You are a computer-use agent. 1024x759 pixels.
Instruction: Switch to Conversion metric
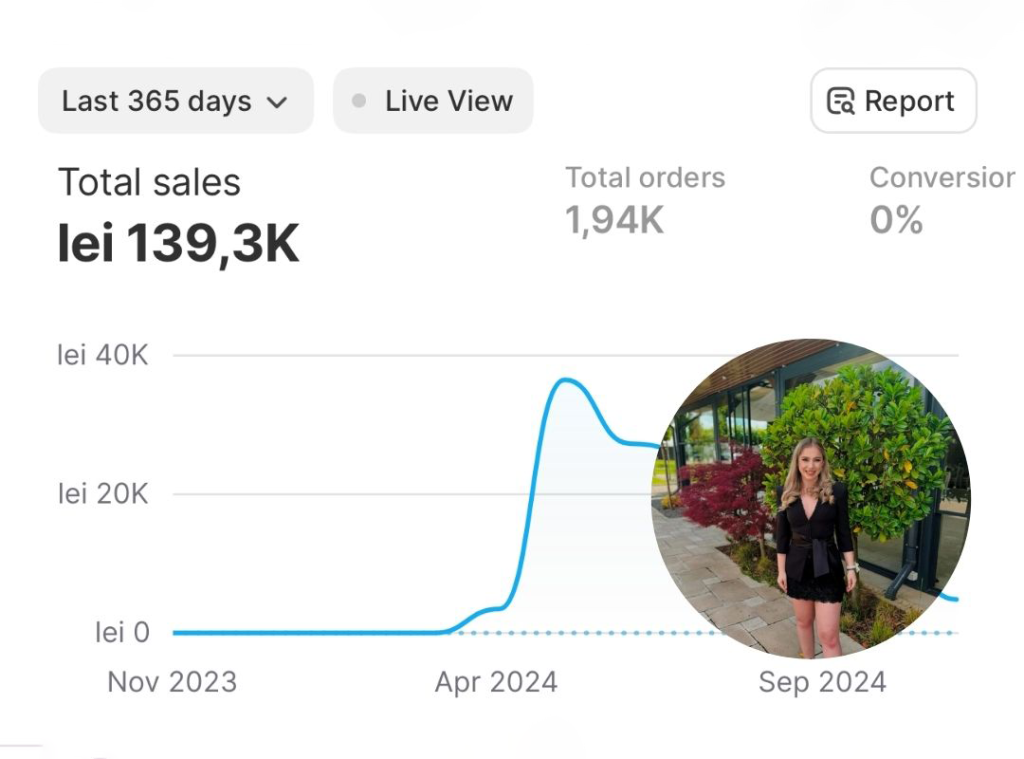(941, 178)
